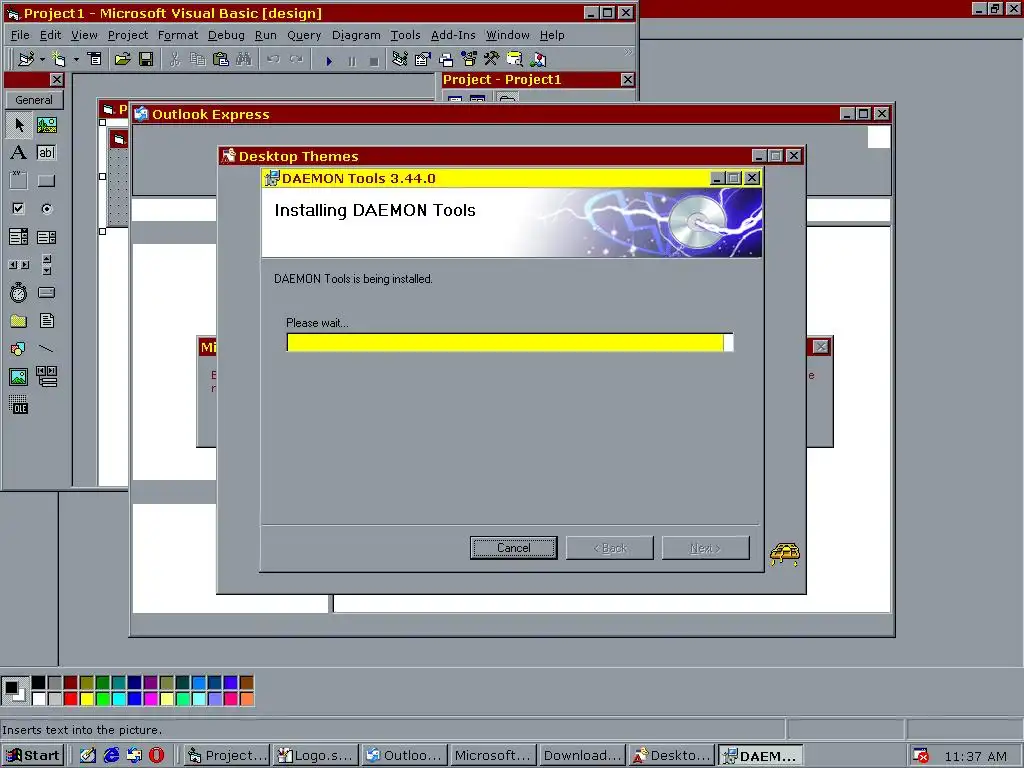Open the Tools menu
This screenshot has width=1024, height=768.
[406, 35]
